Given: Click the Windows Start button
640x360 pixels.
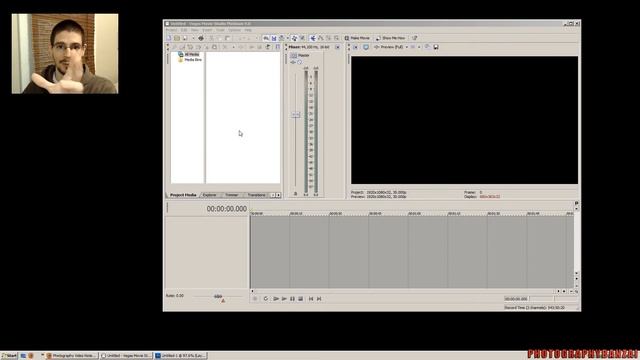Looking at the screenshot, I should tap(9, 356).
